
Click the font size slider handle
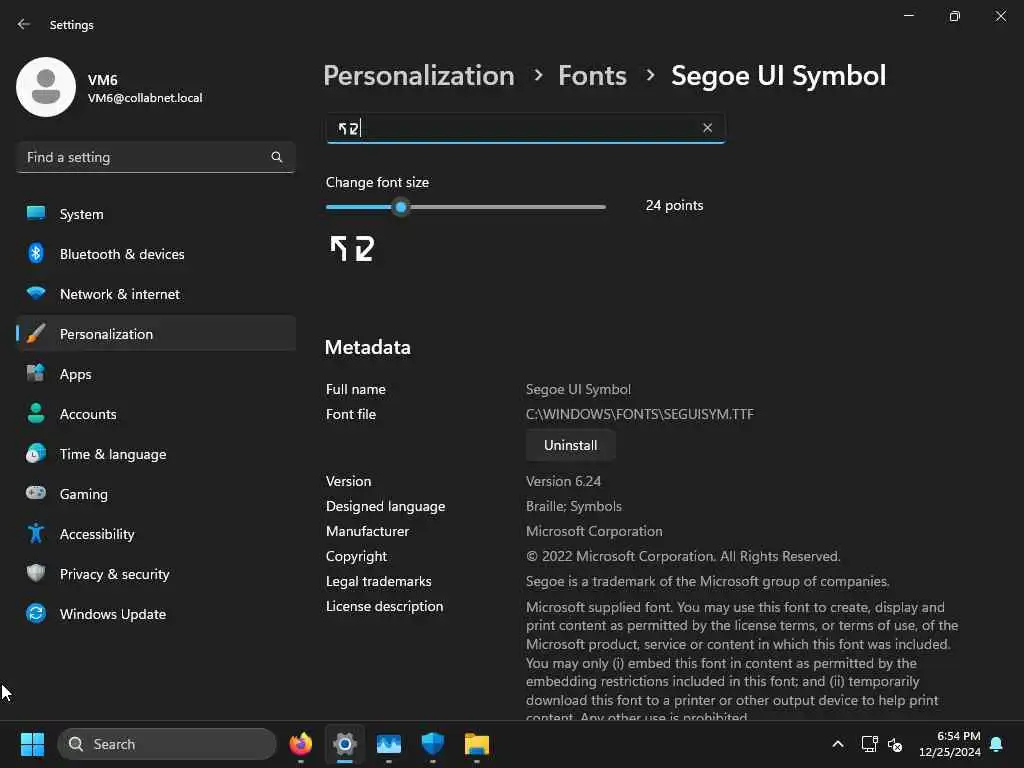(401, 207)
